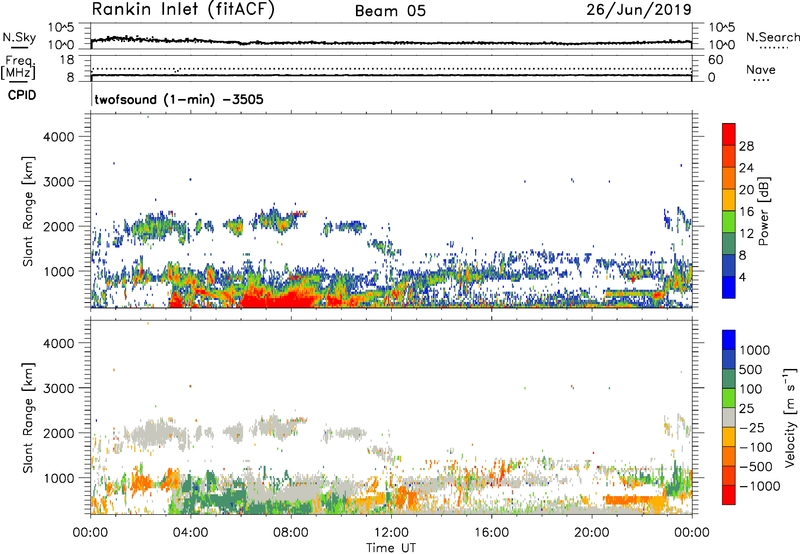Click the 'Beam 05' label
The height and width of the screenshot is (554, 800).
click(x=390, y=11)
